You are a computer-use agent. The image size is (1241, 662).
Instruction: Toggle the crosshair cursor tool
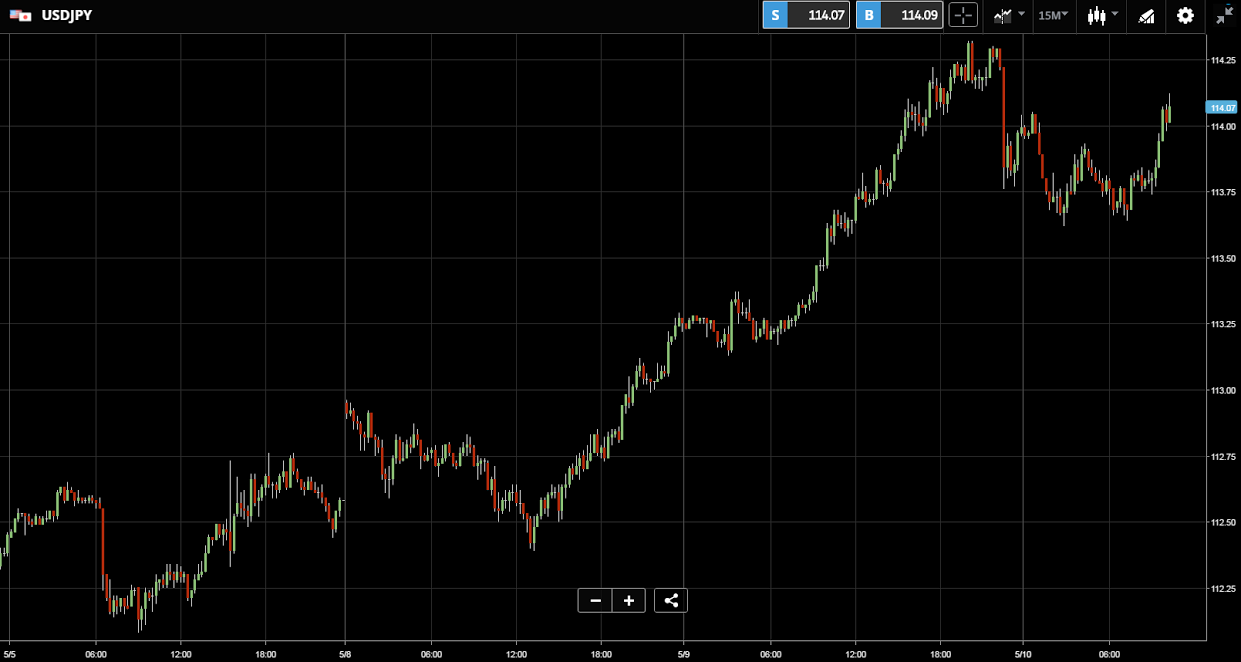click(x=963, y=15)
